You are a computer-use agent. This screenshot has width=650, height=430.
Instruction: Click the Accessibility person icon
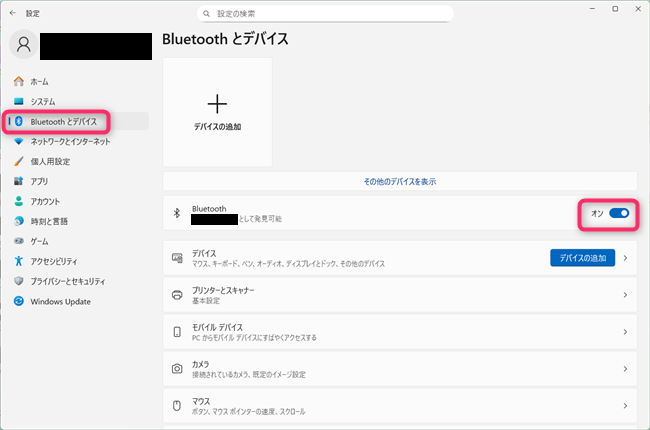click(x=18, y=261)
